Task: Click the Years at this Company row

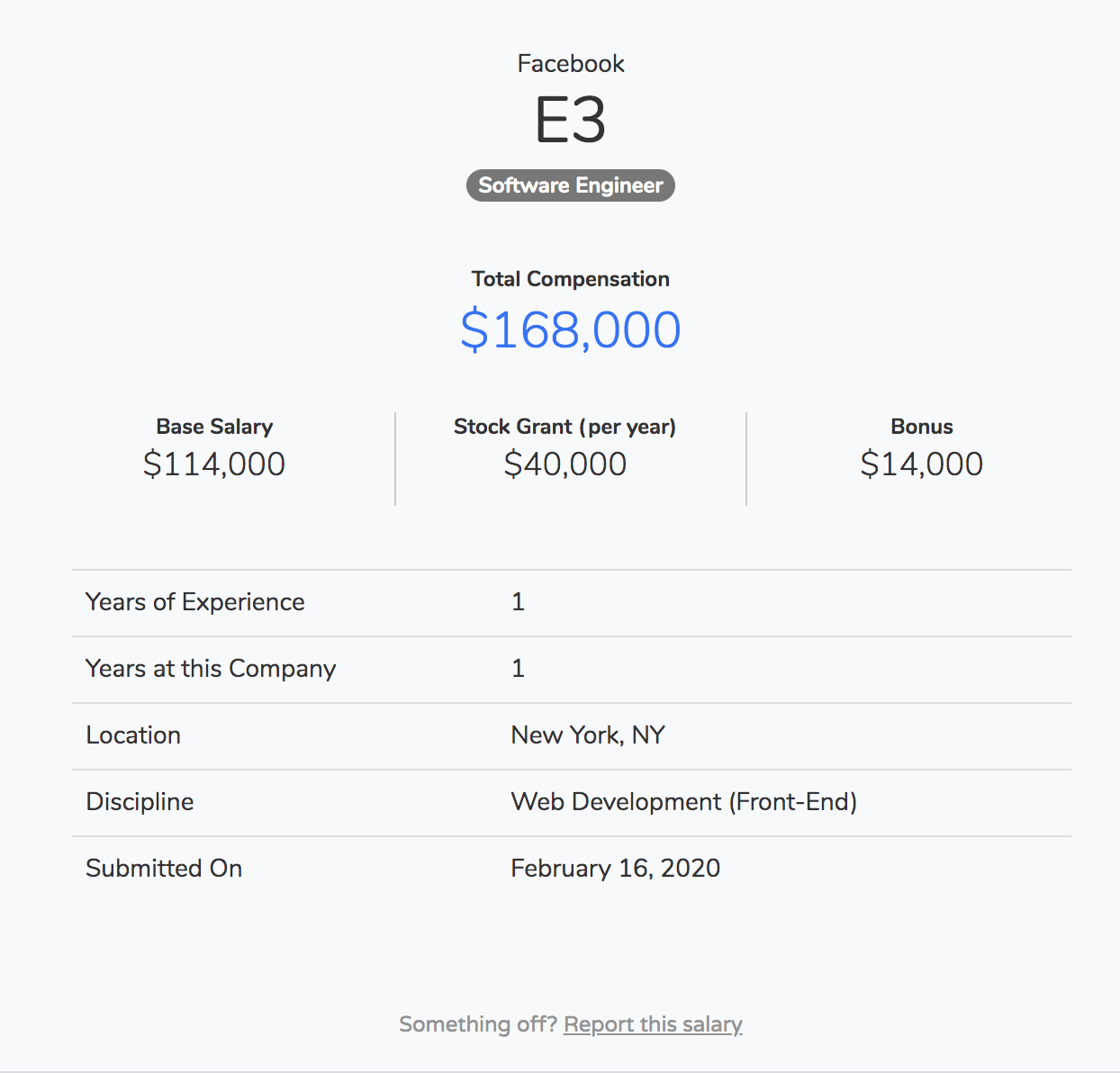Action: click(211, 669)
